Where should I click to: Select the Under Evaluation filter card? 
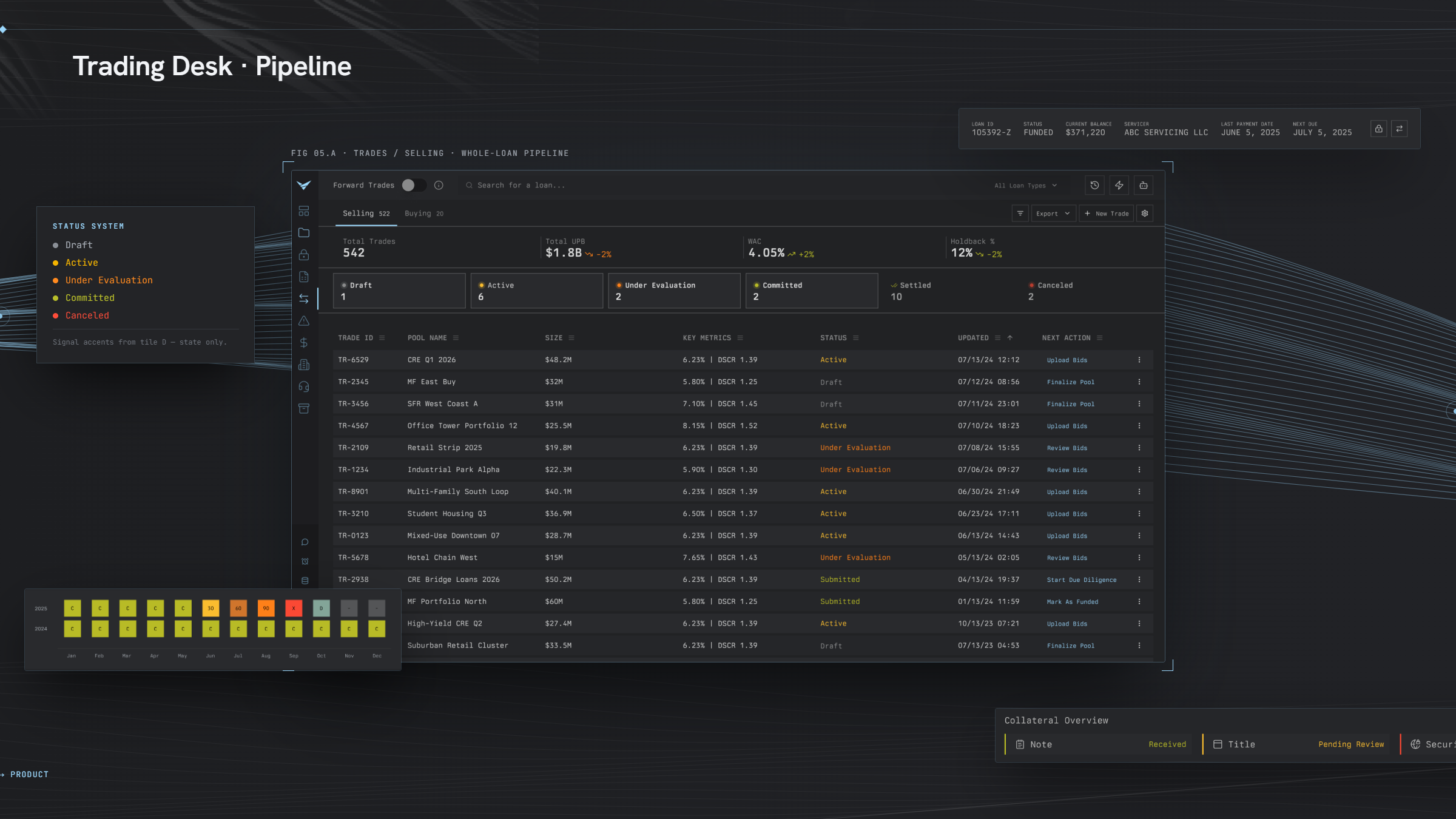tap(674, 291)
